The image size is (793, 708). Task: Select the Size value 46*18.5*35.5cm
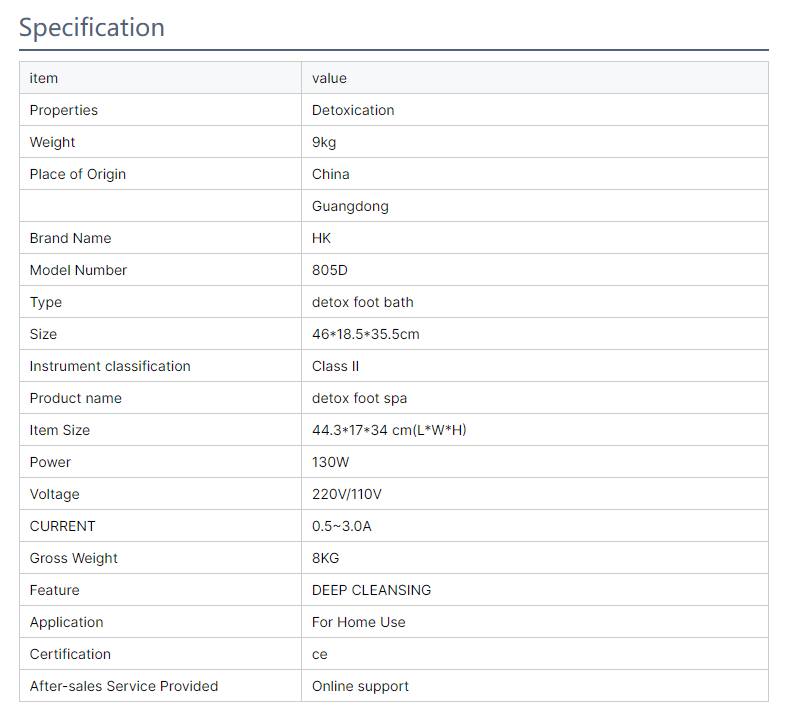point(366,334)
